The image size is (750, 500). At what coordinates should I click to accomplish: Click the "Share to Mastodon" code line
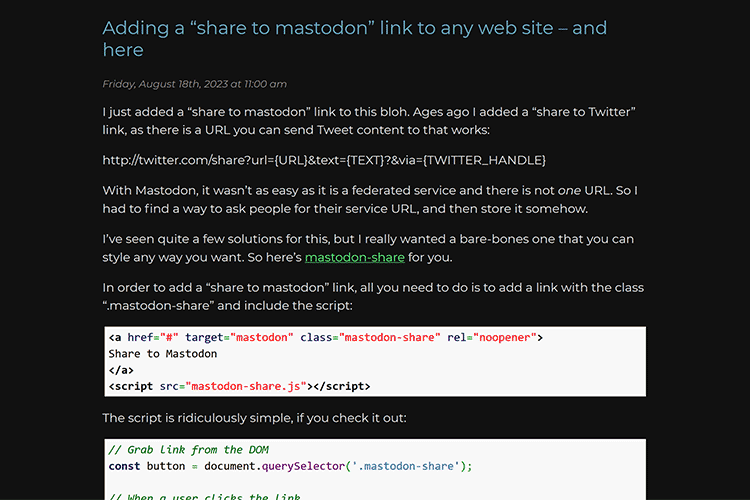(162, 353)
